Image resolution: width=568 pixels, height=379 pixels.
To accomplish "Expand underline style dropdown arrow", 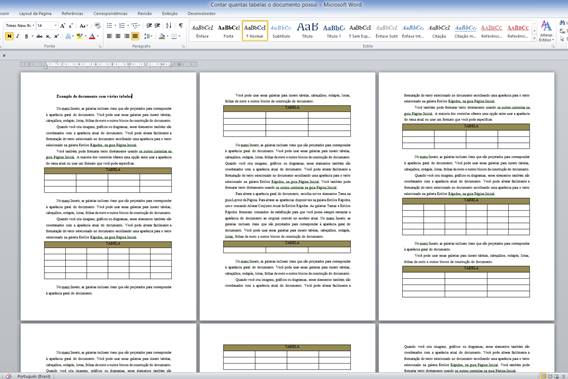I will pyautogui.click(x=32, y=36).
